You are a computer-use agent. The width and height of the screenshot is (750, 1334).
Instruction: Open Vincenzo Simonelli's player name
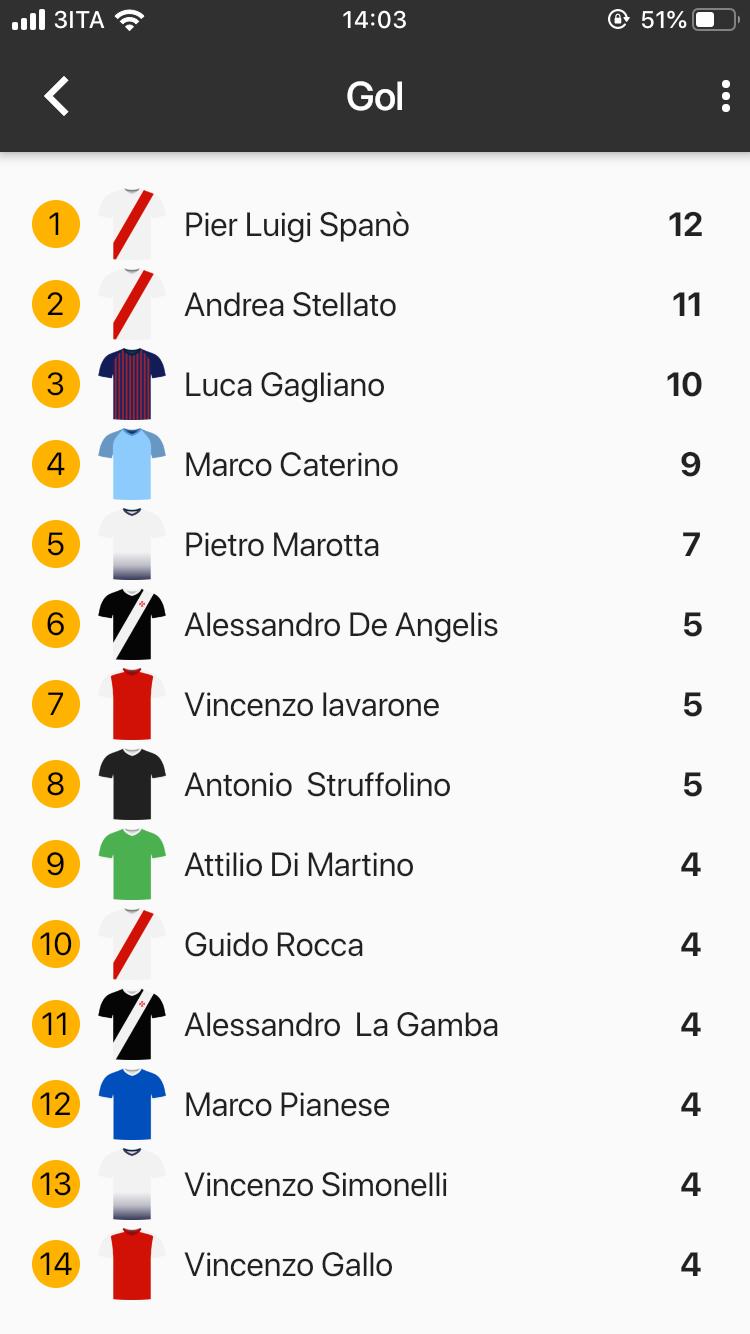point(316,1185)
